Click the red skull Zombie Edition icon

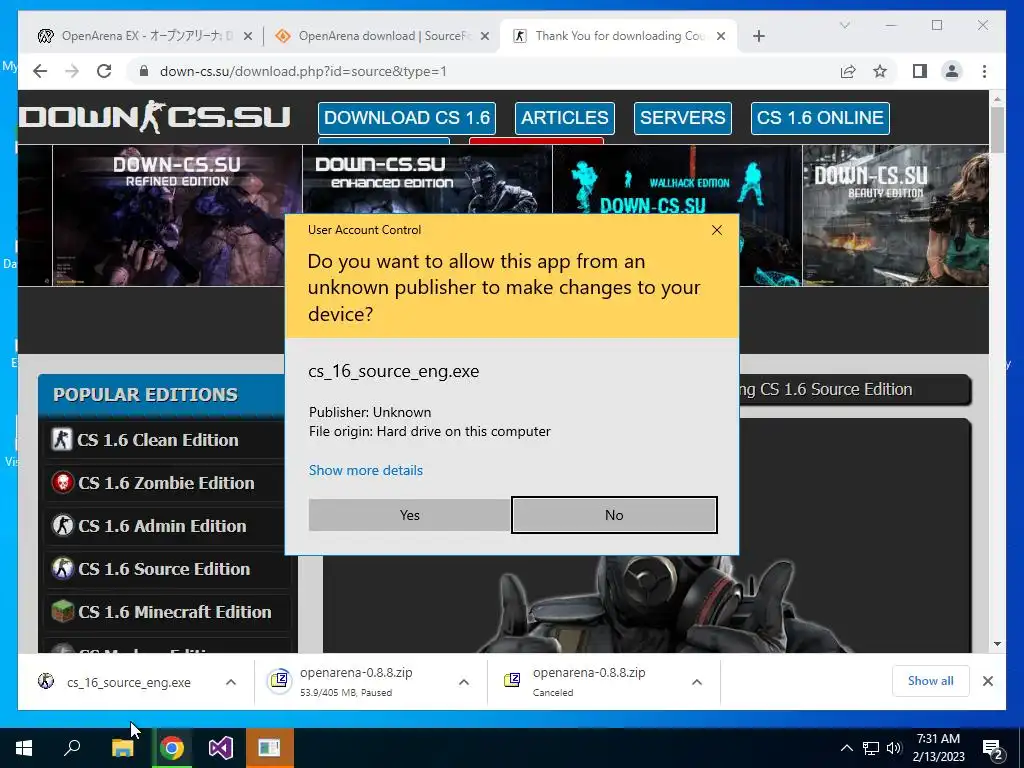point(63,483)
